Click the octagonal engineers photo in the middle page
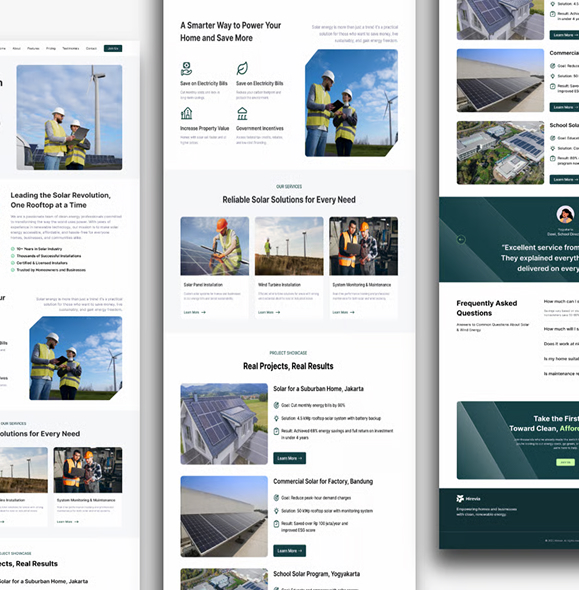 pos(351,103)
